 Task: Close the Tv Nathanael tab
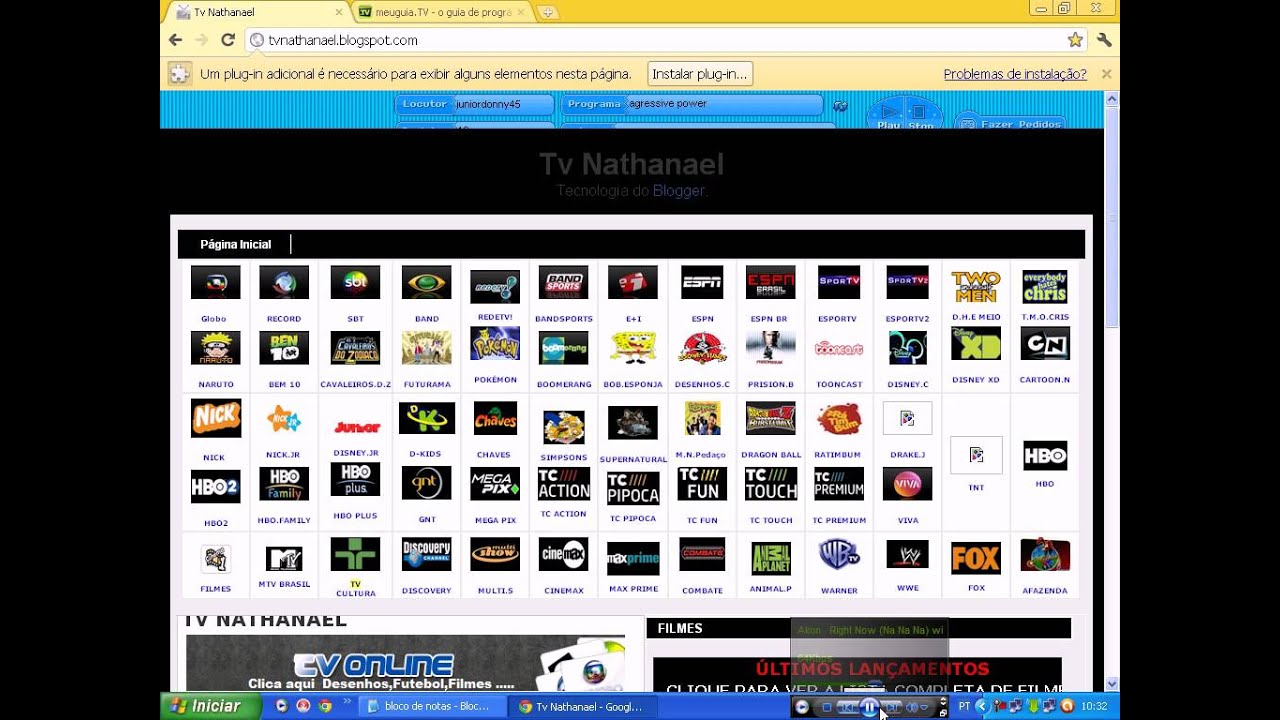point(338,13)
